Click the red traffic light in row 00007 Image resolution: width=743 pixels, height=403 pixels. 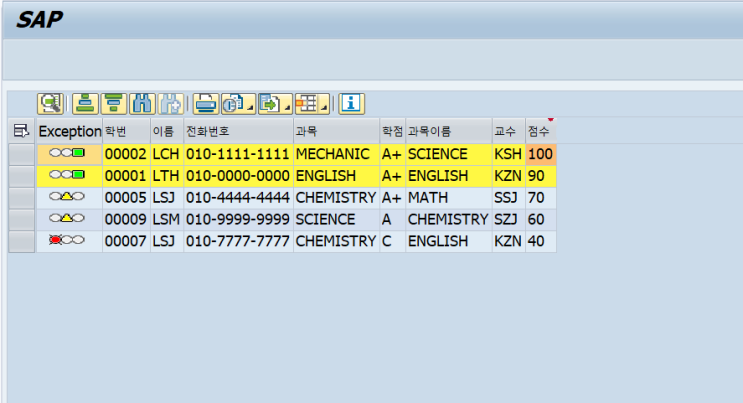coord(56,242)
